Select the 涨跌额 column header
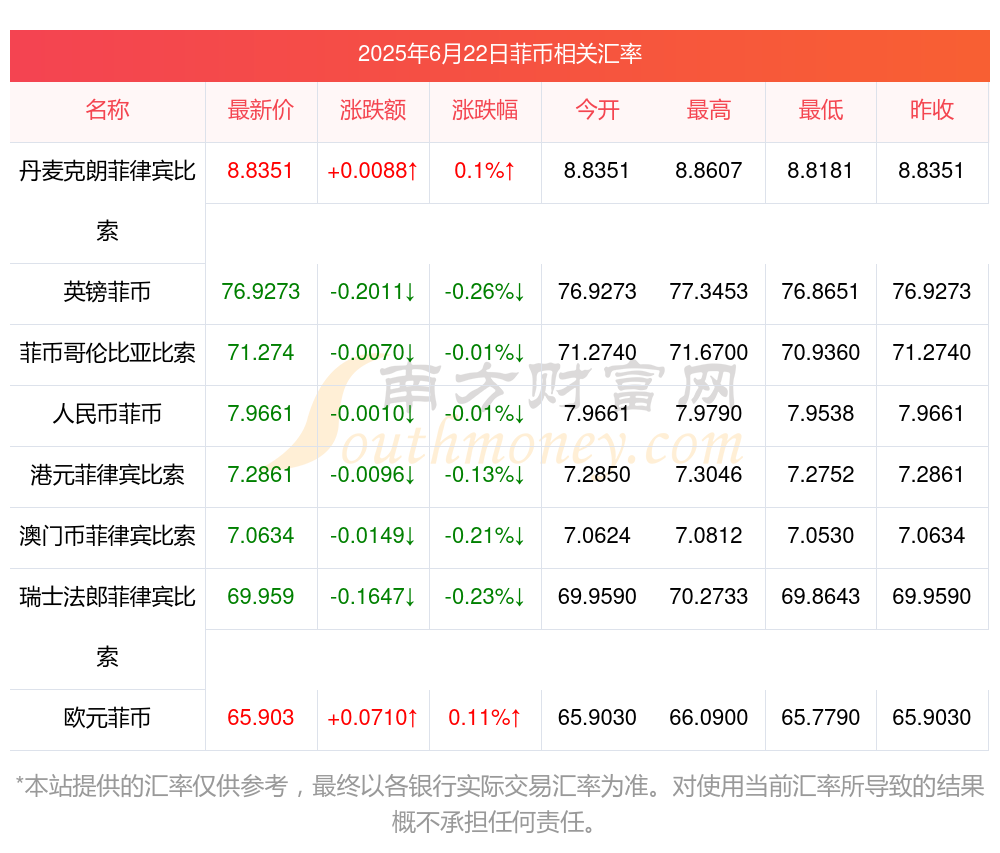The width and height of the screenshot is (1000, 853). click(x=373, y=110)
